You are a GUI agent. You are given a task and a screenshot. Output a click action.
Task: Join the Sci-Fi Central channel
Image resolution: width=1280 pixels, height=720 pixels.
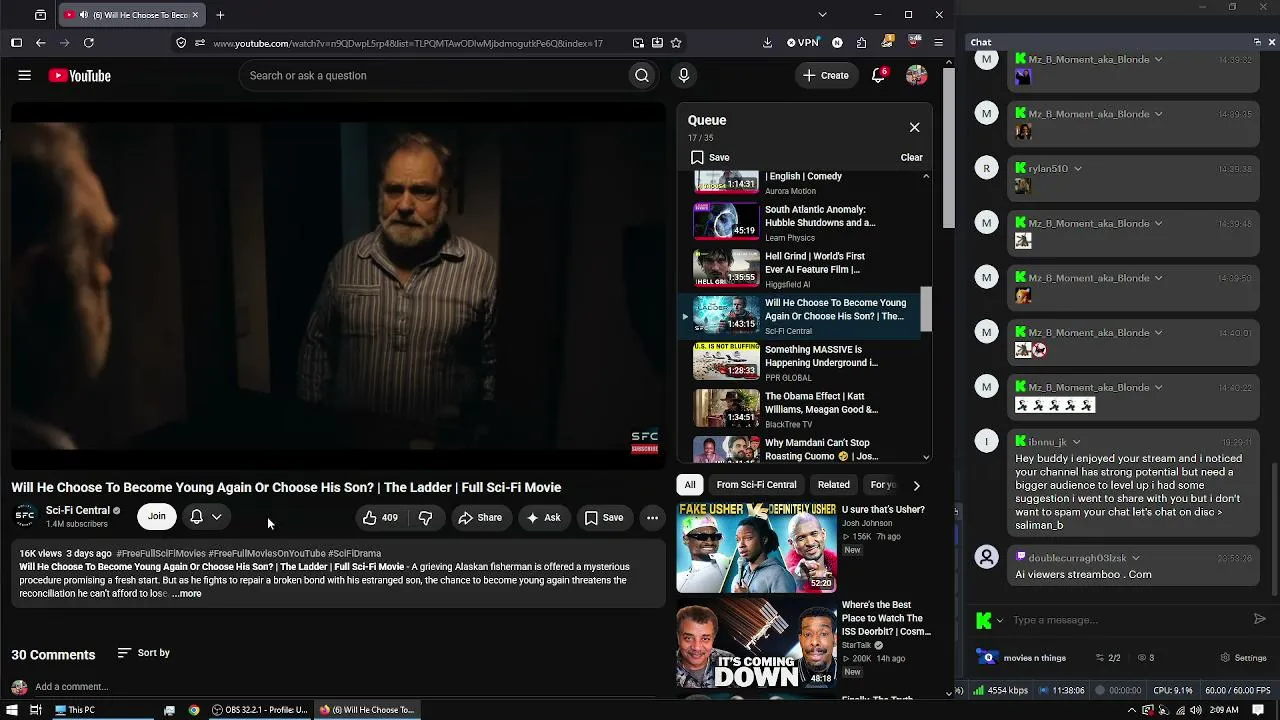click(157, 516)
